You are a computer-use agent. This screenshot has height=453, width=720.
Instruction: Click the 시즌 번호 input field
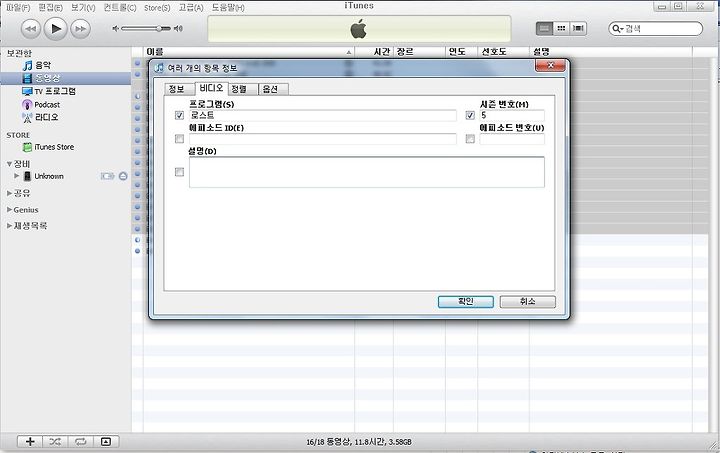(x=512, y=115)
